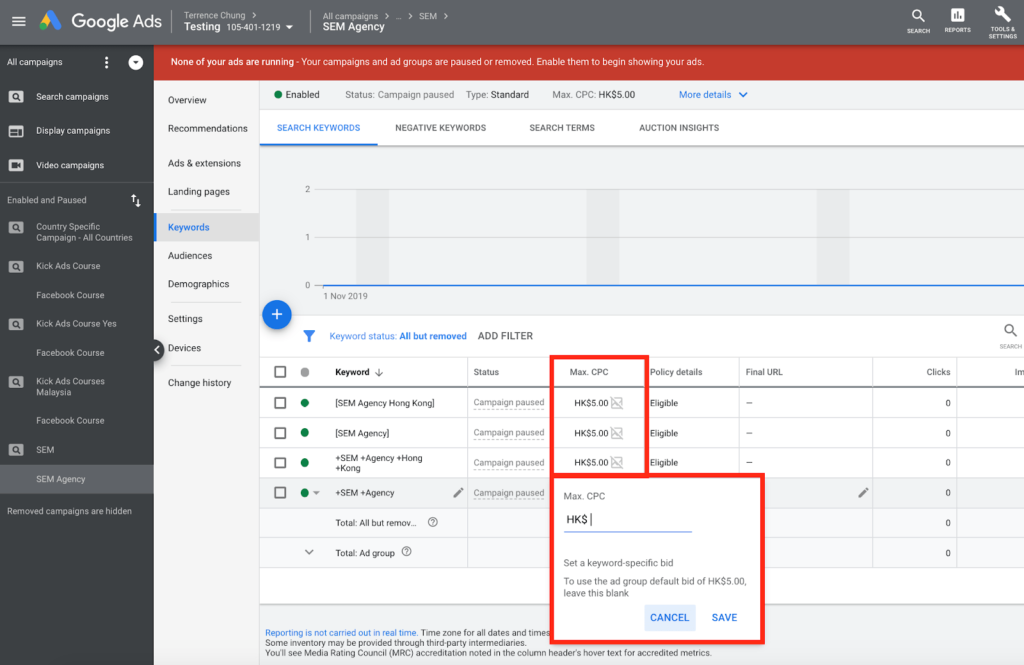
Task: Open Landing pages
Action: (x=199, y=191)
